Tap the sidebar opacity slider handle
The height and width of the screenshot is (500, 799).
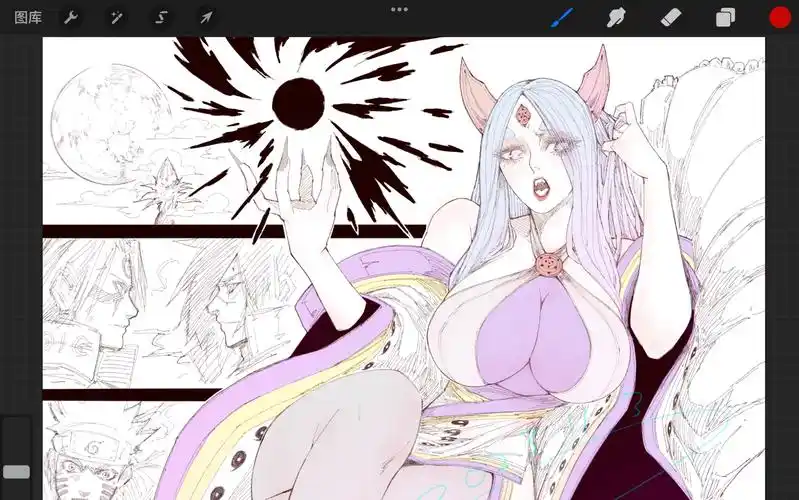pyautogui.click(x=16, y=472)
